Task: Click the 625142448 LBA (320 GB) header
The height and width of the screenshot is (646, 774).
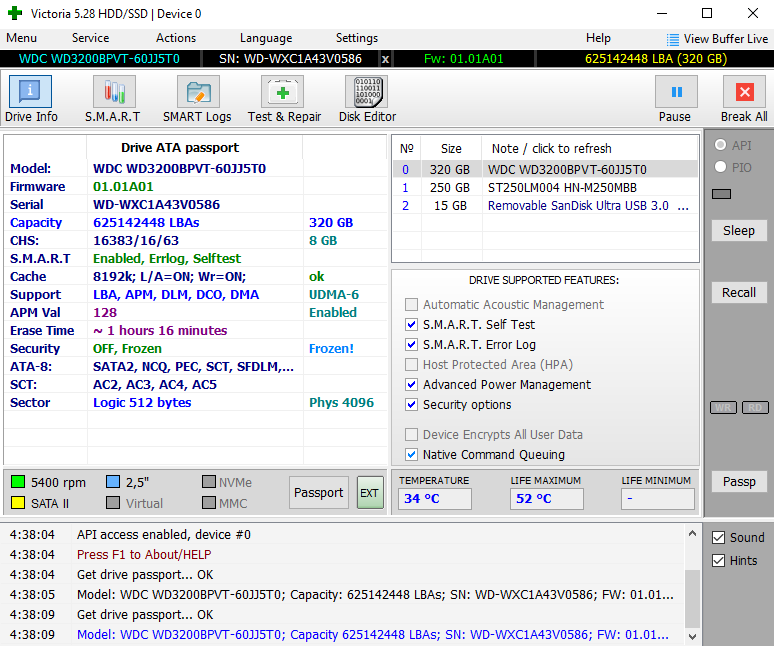Action: pos(656,59)
